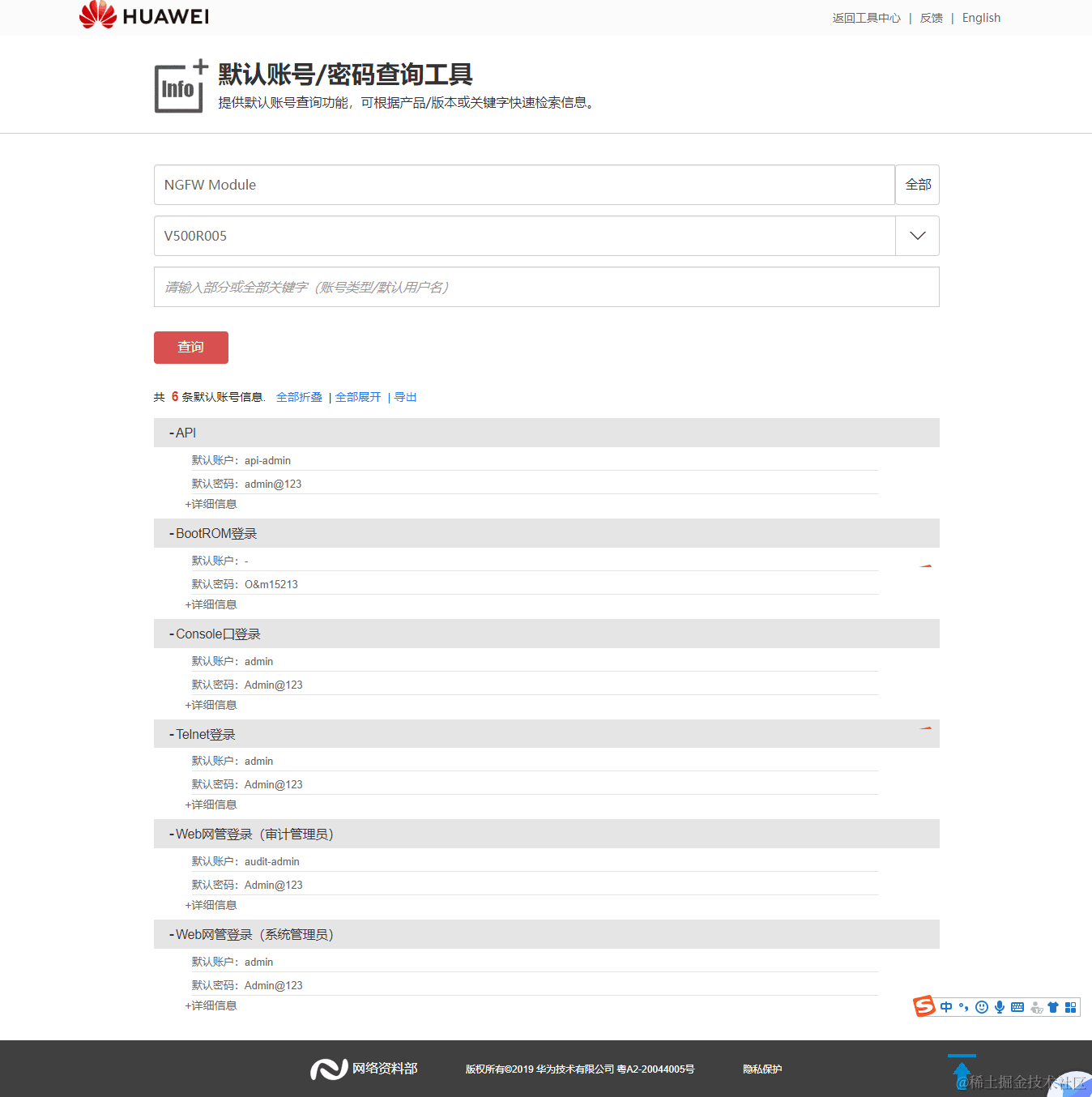The height and width of the screenshot is (1097, 1092).
Task: Open the Sogou soft keyboard
Action: pyautogui.click(x=1017, y=1007)
